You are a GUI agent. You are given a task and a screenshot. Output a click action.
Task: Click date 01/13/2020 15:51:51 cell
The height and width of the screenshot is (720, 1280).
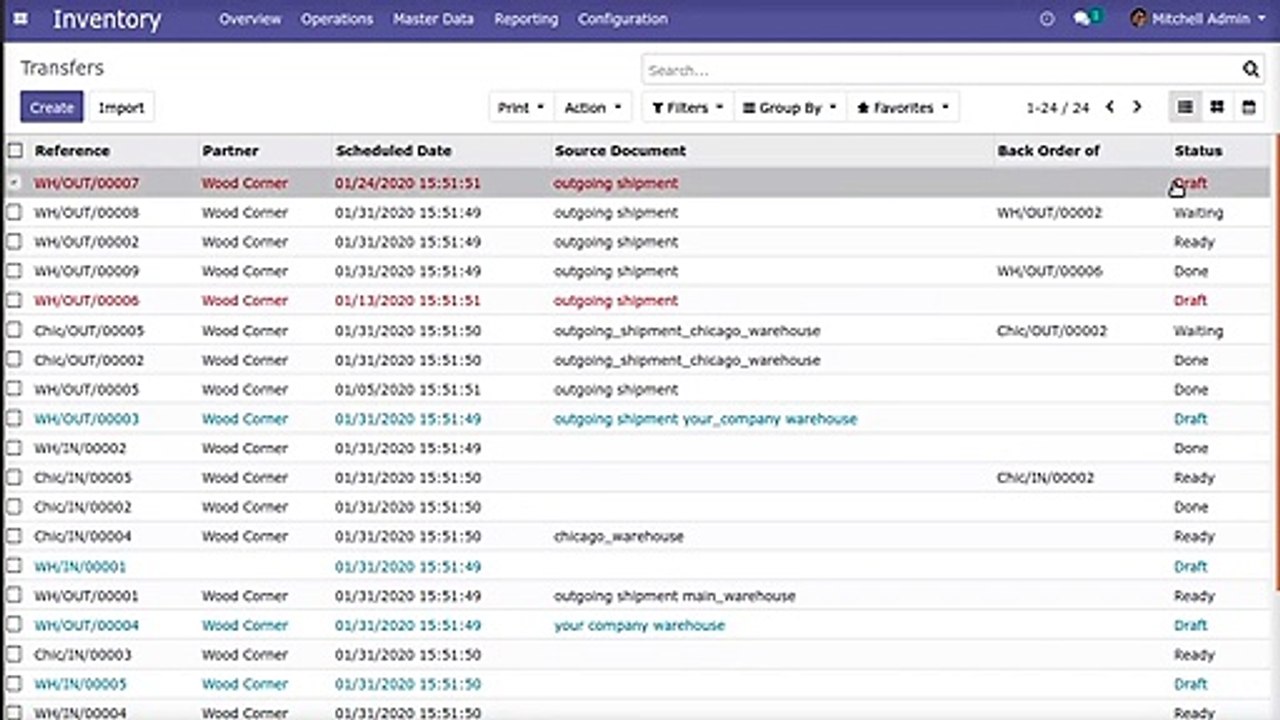point(408,301)
